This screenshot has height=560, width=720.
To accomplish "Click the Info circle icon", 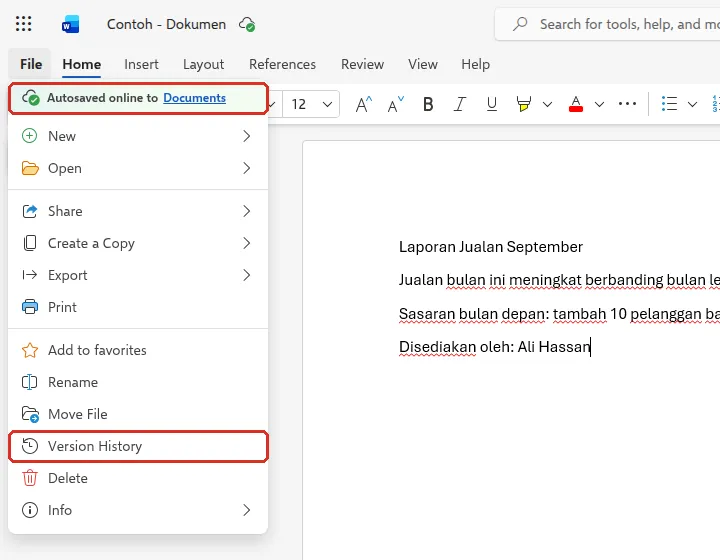I will pyautogui.click(x=30, y=510).
